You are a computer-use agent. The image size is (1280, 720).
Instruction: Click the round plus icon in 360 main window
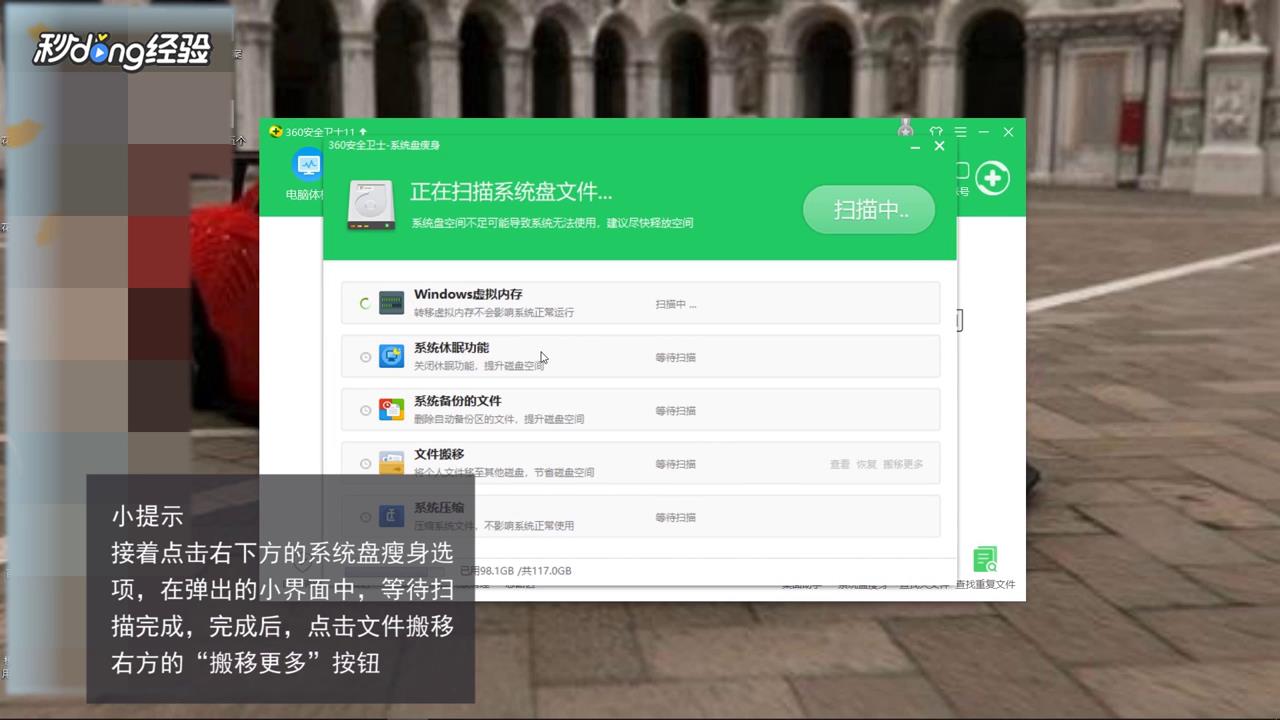click(992, 178)
